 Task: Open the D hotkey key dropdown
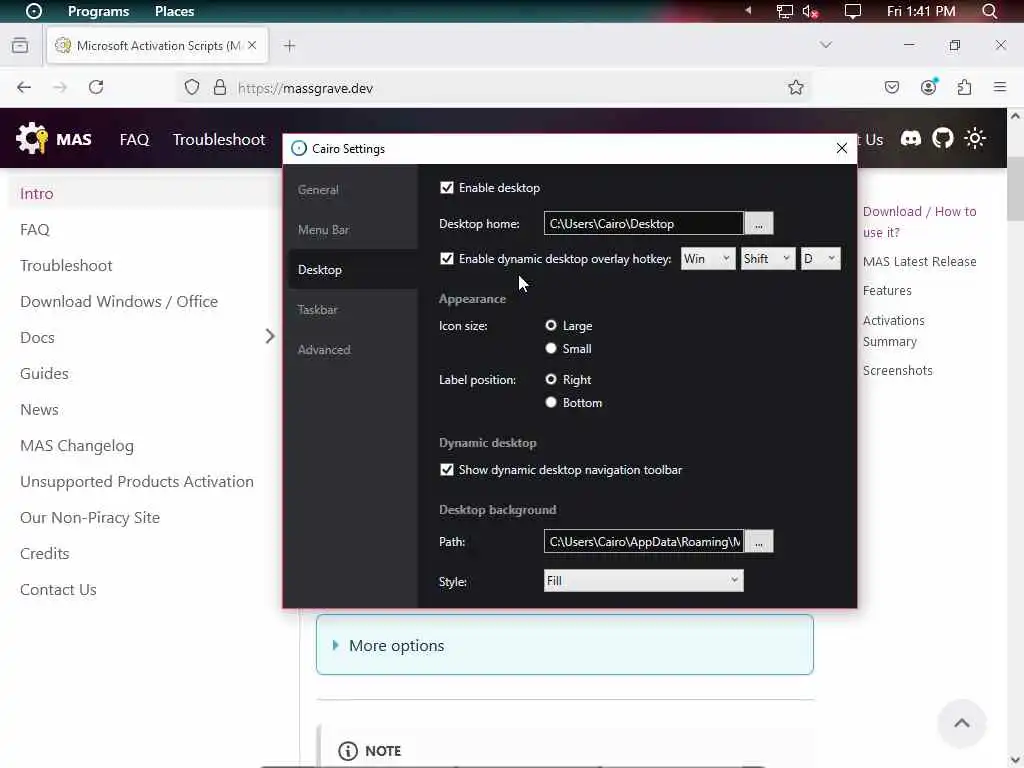click(820, 259)
